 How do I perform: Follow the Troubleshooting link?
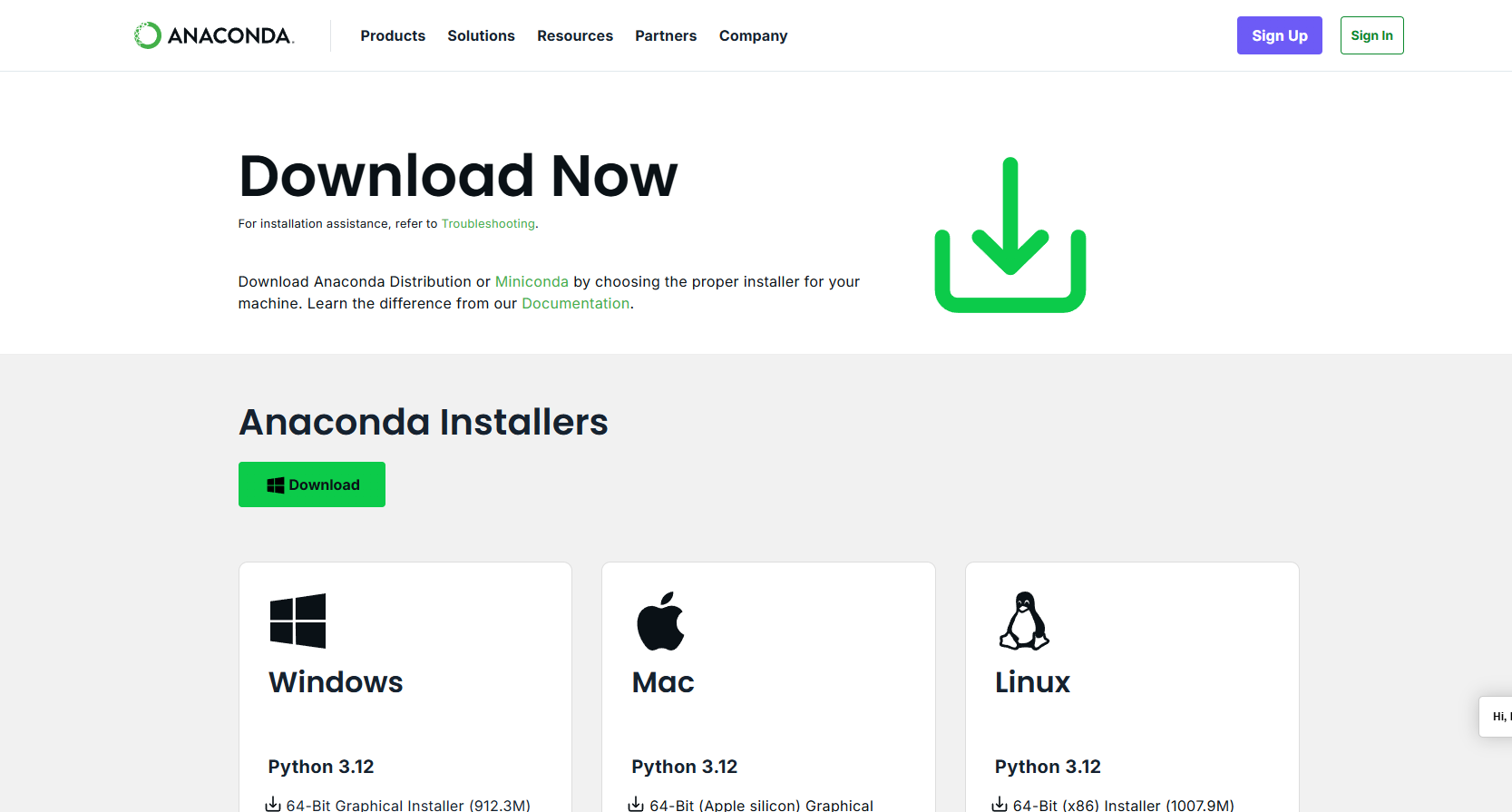(488, 224)
